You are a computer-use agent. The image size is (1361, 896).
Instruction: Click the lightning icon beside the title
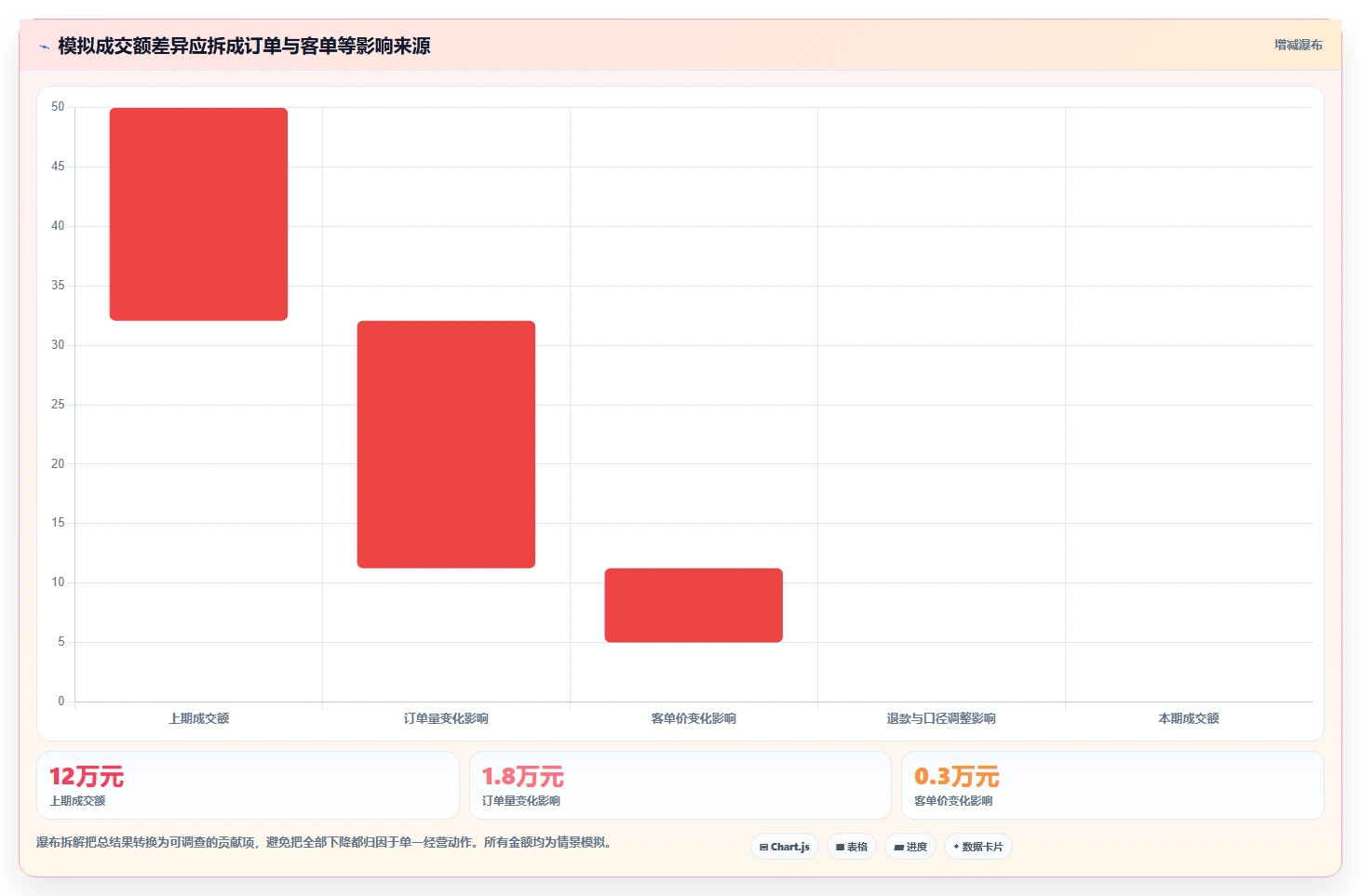point(44,47)
